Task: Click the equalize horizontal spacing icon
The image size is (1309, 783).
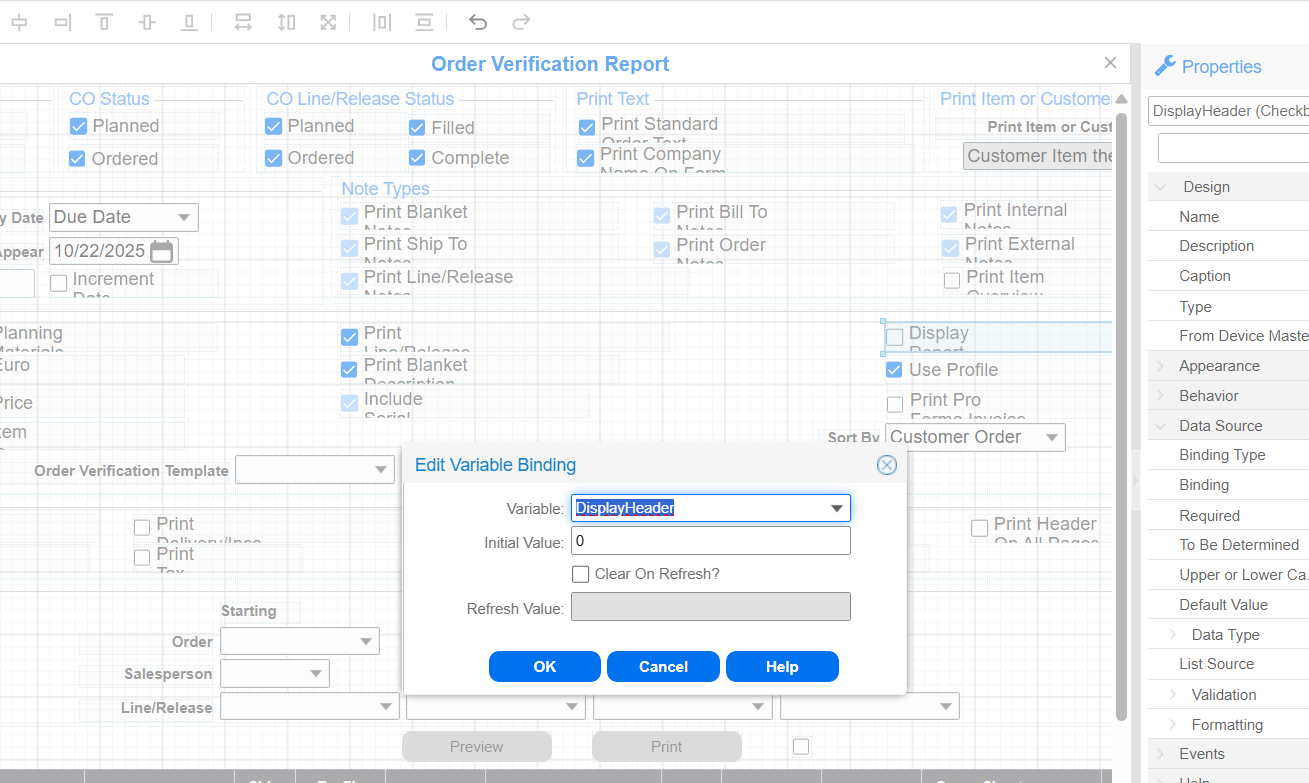Action: click(382, 22)
